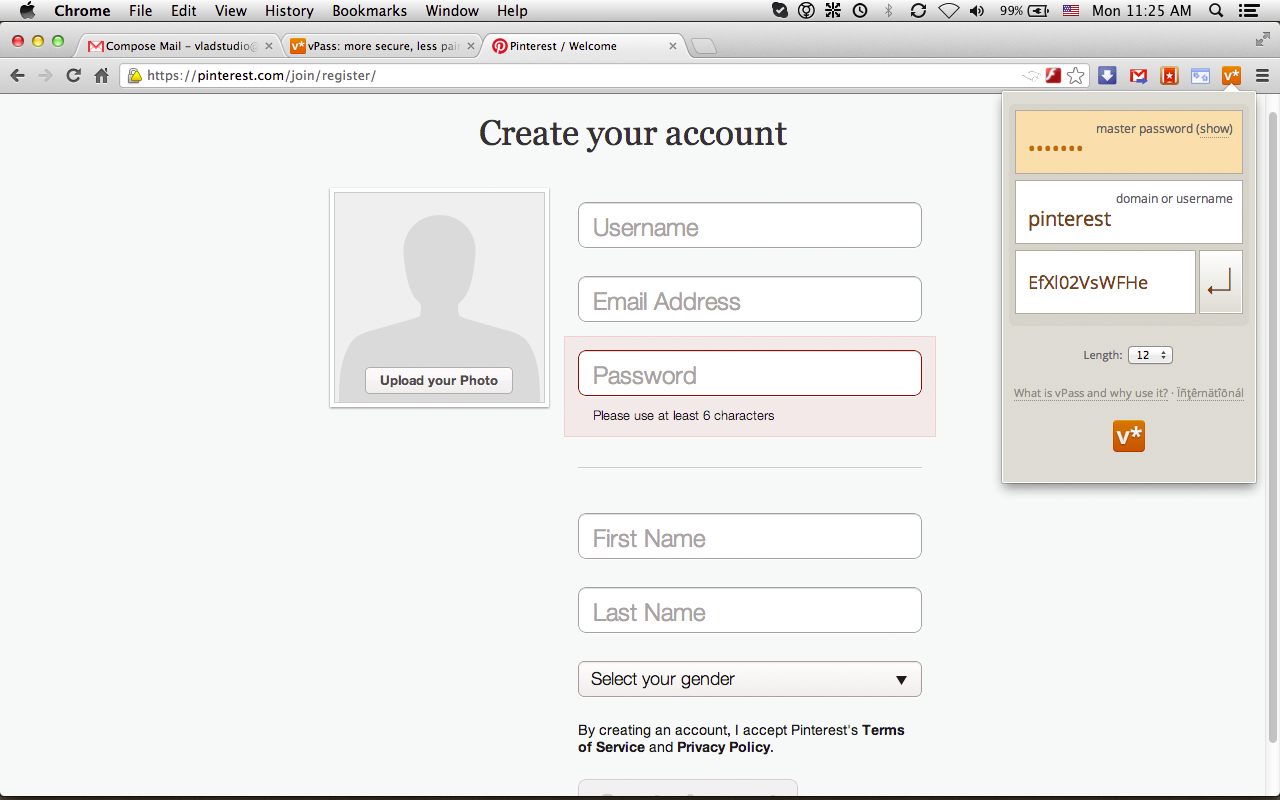The image size is (1280, 800).
Task: Open a new tab
Action: [704, 46]
